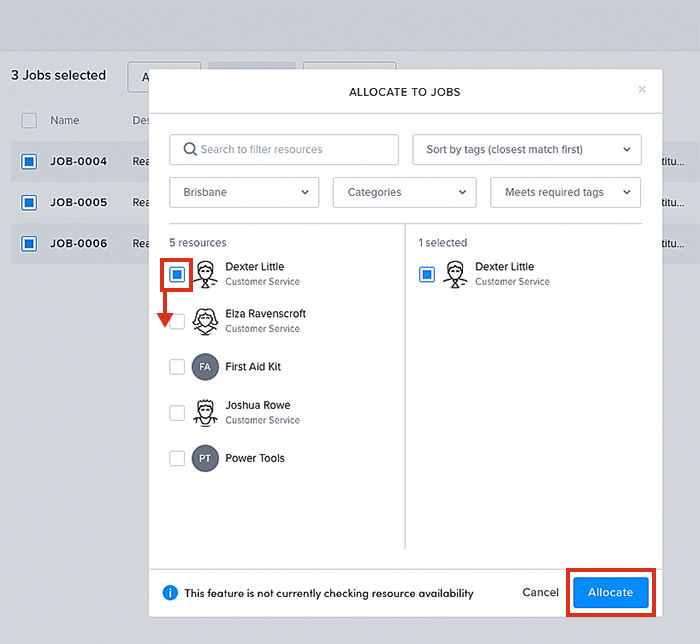Toggle the JOB-0004 row checkbox

point(29,162)
